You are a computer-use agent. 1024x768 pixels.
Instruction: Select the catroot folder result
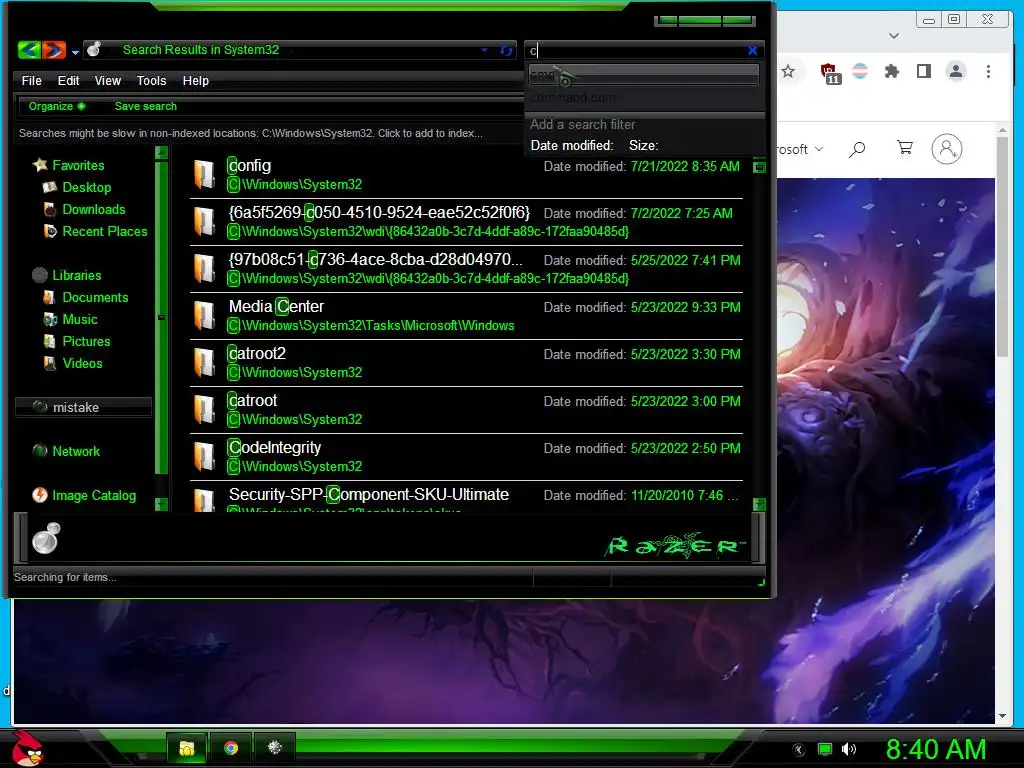click(x=466, y=410)
